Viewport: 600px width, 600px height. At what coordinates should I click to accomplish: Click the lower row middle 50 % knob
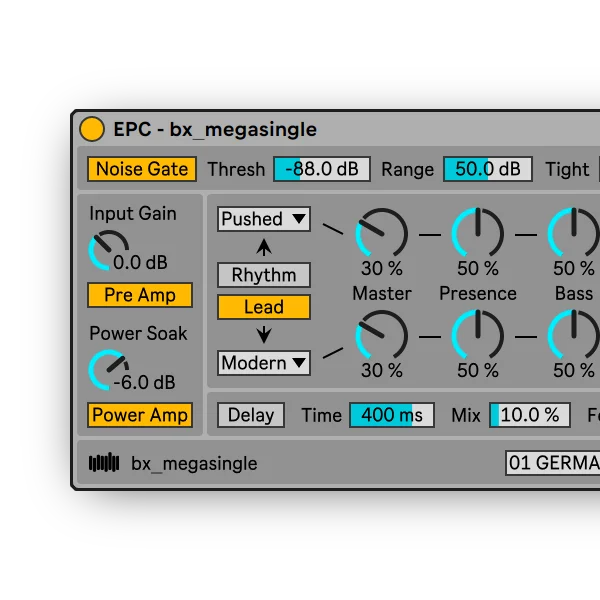pyautogui.click(x=478, y=335)
